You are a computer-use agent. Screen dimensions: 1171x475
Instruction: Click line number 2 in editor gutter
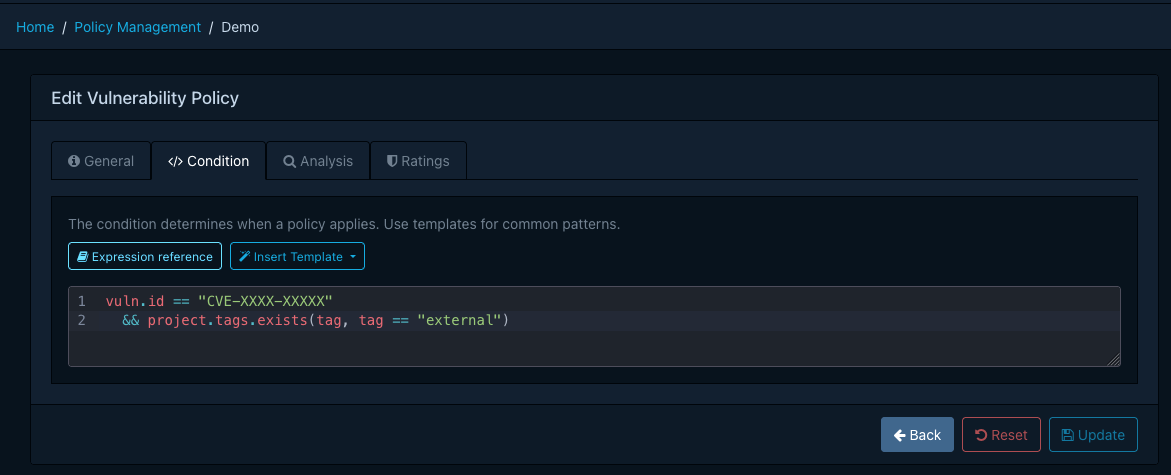coord(82,320)
